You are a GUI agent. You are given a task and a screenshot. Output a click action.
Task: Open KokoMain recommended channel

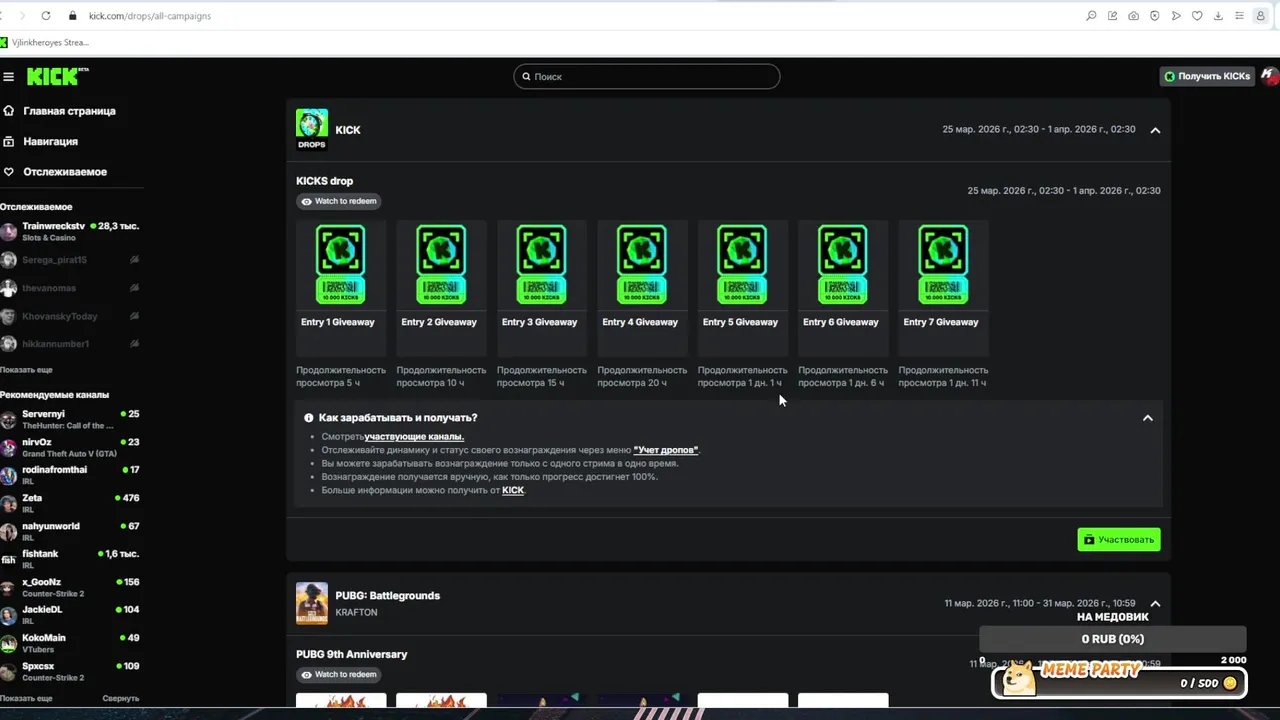(70, 643)
